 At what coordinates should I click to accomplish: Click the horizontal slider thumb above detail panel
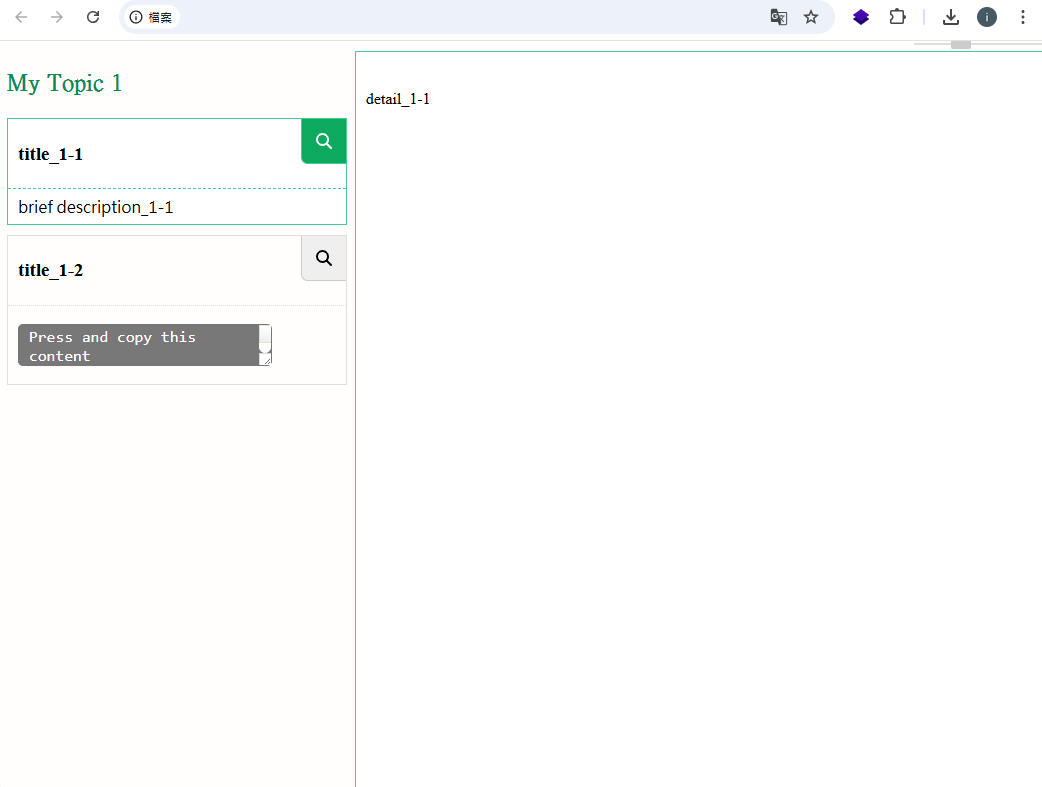[x=961, y=45]
